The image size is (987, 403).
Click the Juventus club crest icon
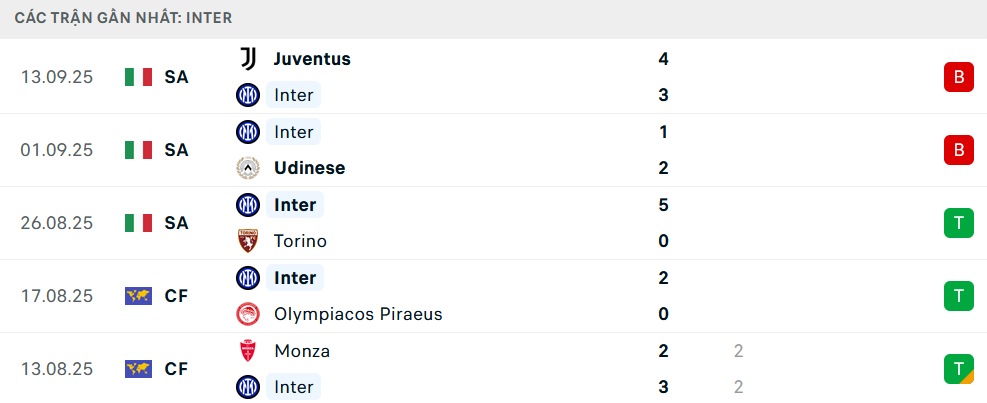click(247, 59)
